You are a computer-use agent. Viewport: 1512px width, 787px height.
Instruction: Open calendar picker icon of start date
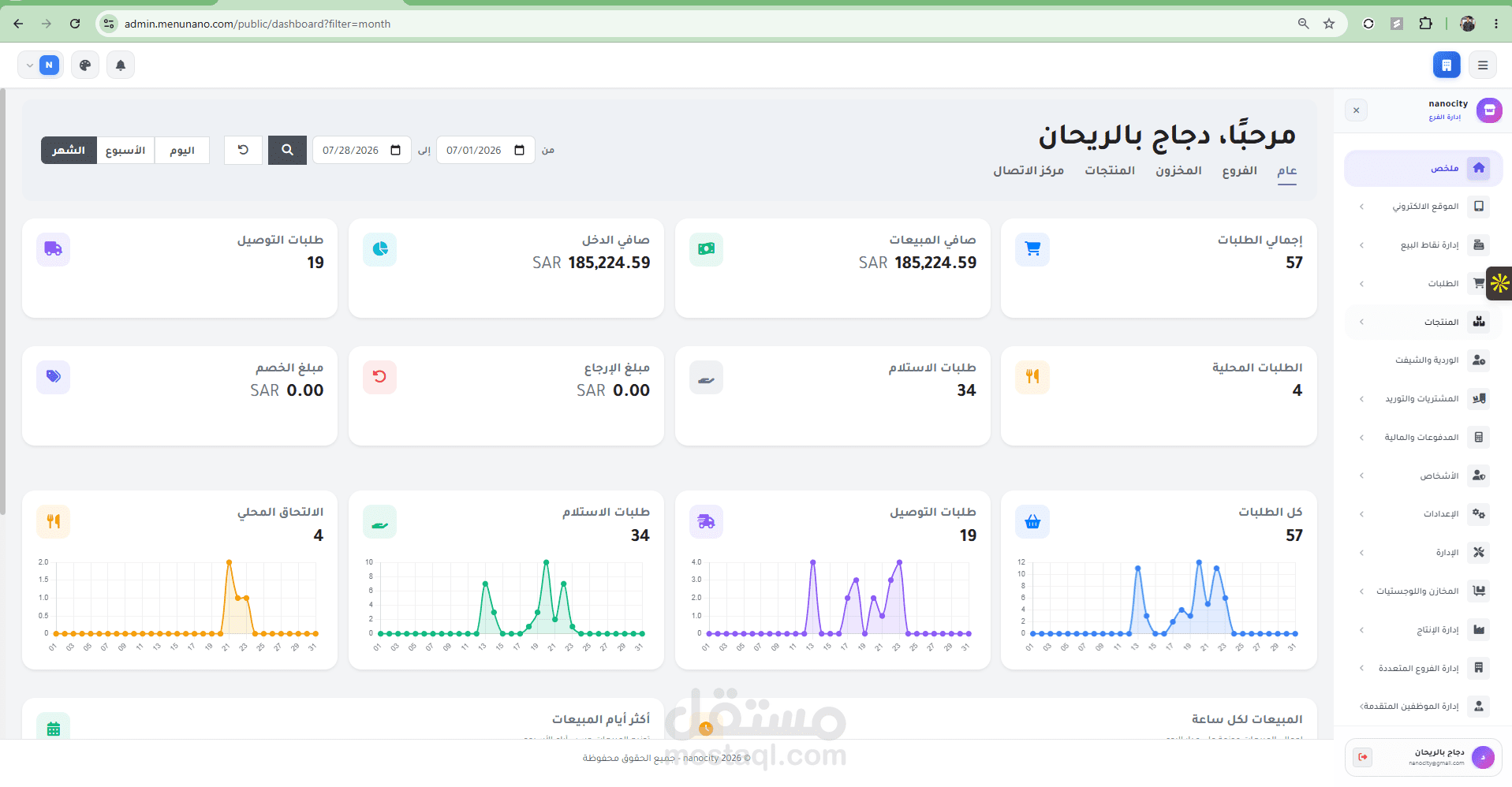pos(519,150)
